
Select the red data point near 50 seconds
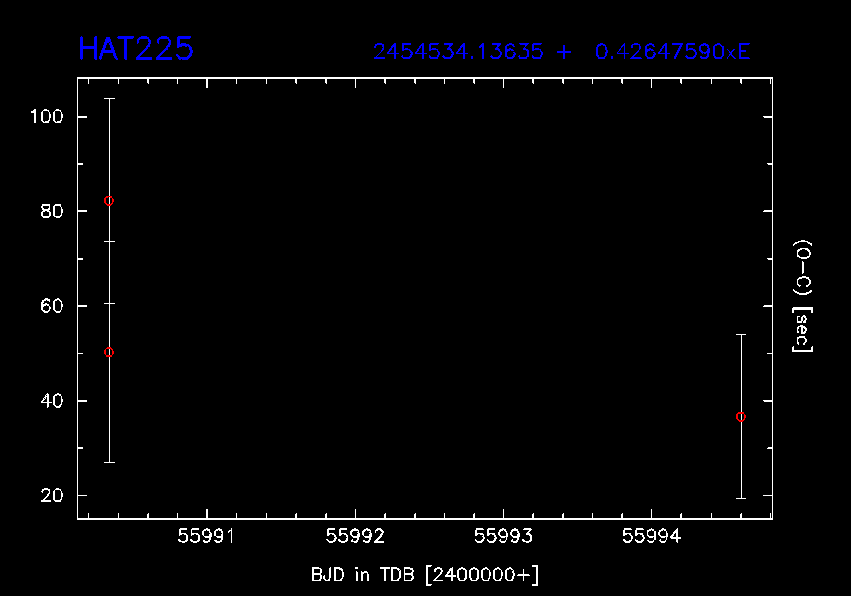tap(109, 352)
